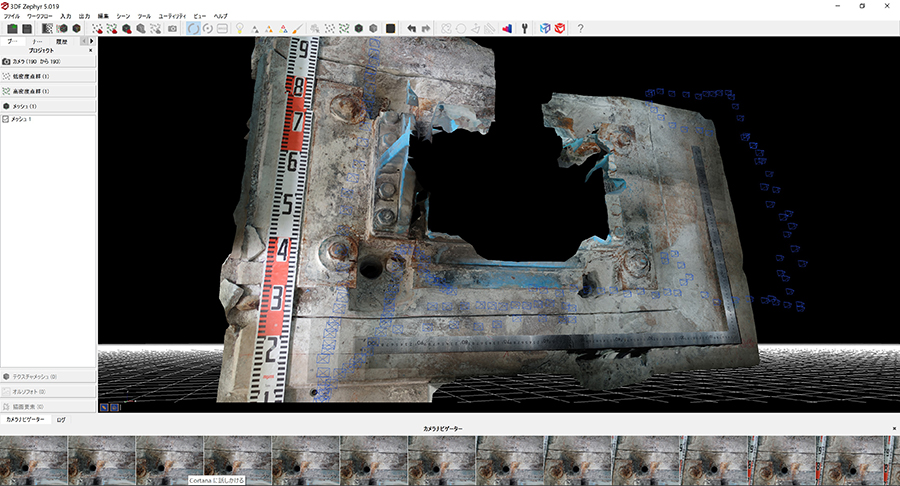The width and height of the screenshot is (900, 486).
Task: Switch to the 履歴 panel tab
Action: [61, 41]
